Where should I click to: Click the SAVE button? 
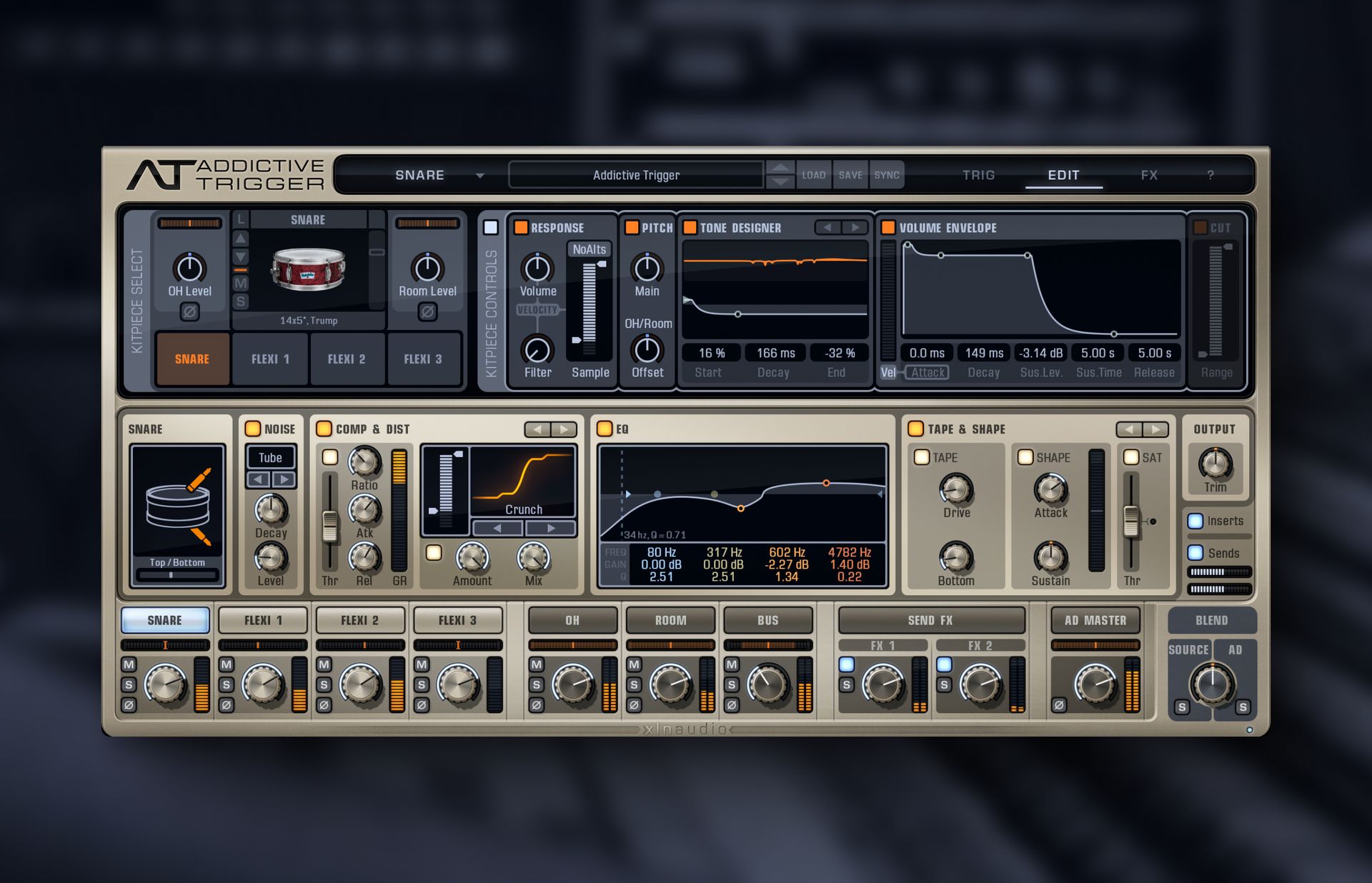pos(850,175)
